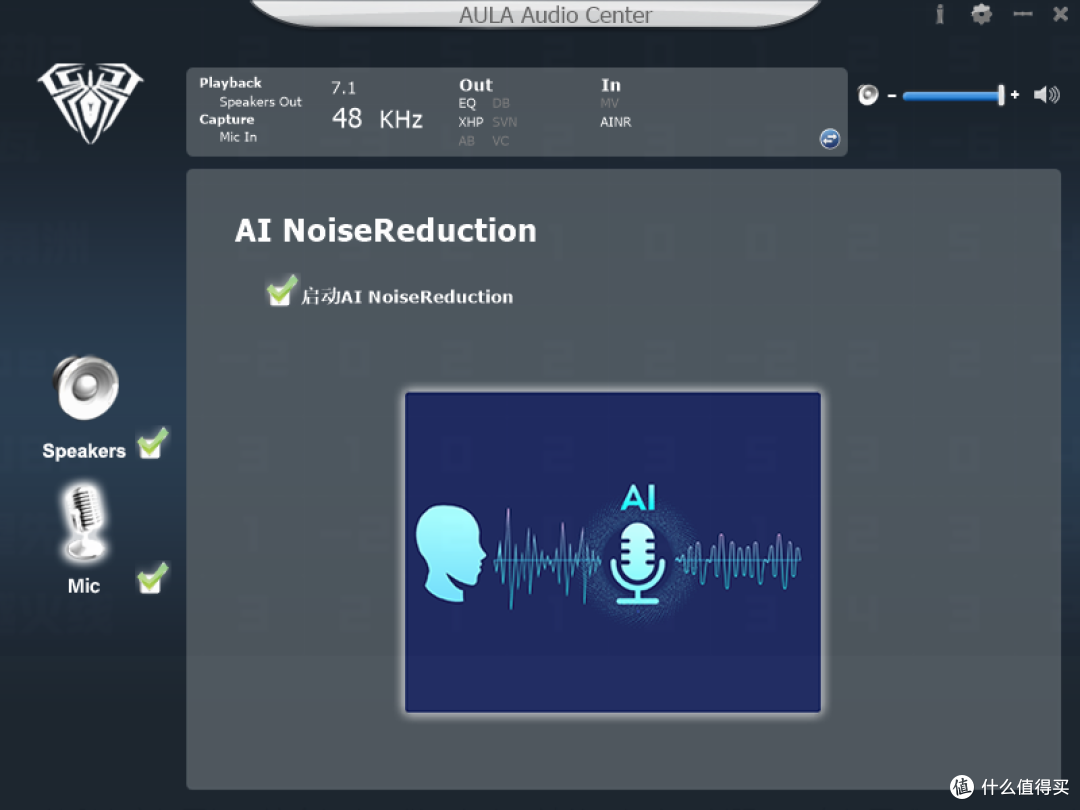Click the AI noise reduction illustration image
Image resolution: width=1080 pixels, height=810 pixels.
612,552
